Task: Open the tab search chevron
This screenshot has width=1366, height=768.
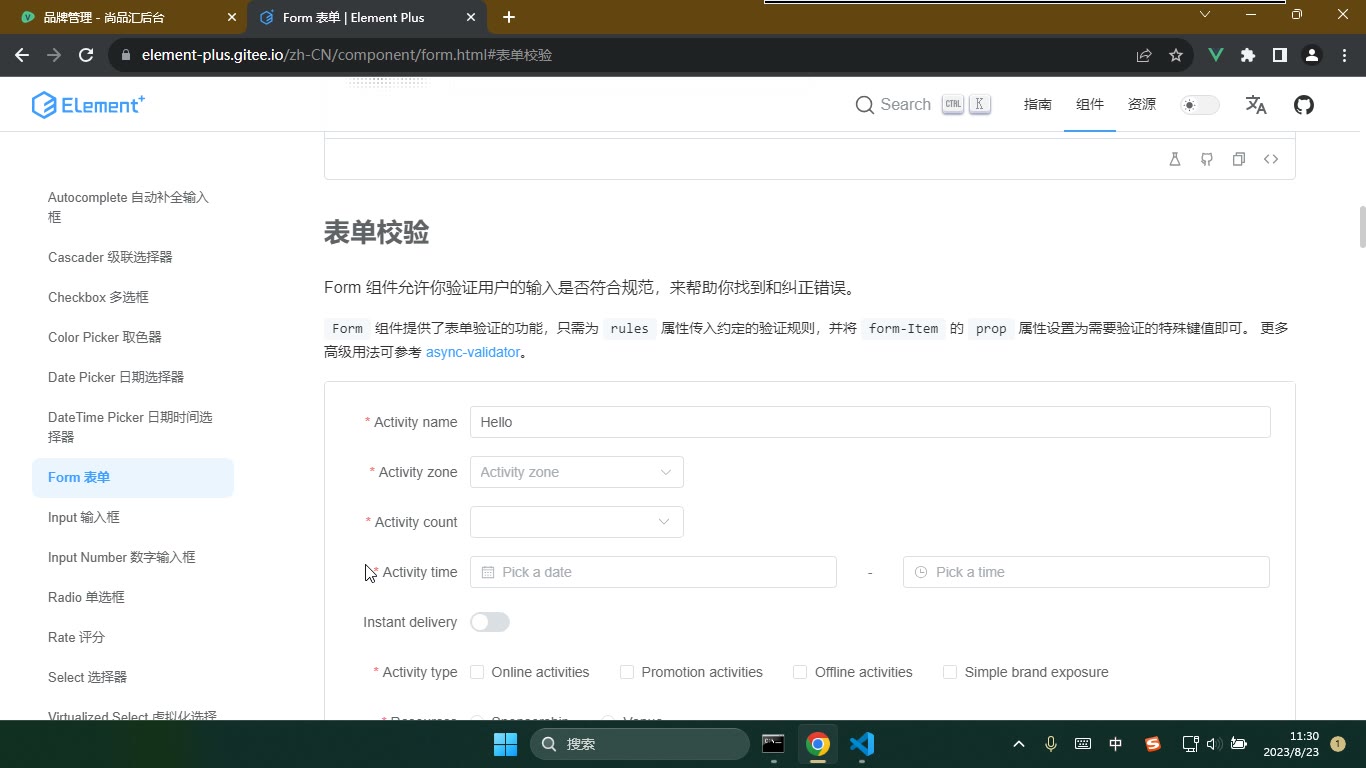Action: [1205, 14]
